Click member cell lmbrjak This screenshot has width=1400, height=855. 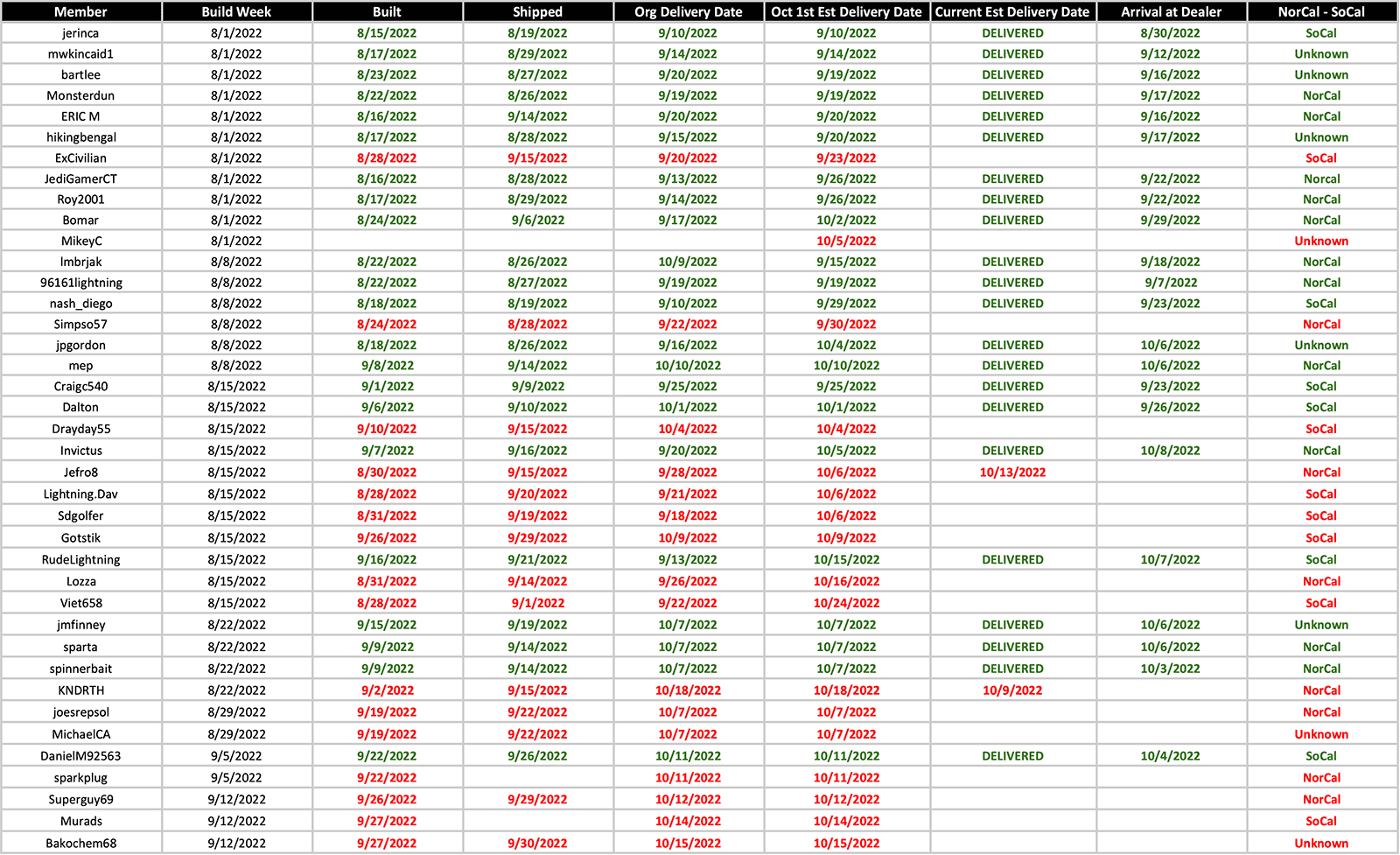point(81,262)
